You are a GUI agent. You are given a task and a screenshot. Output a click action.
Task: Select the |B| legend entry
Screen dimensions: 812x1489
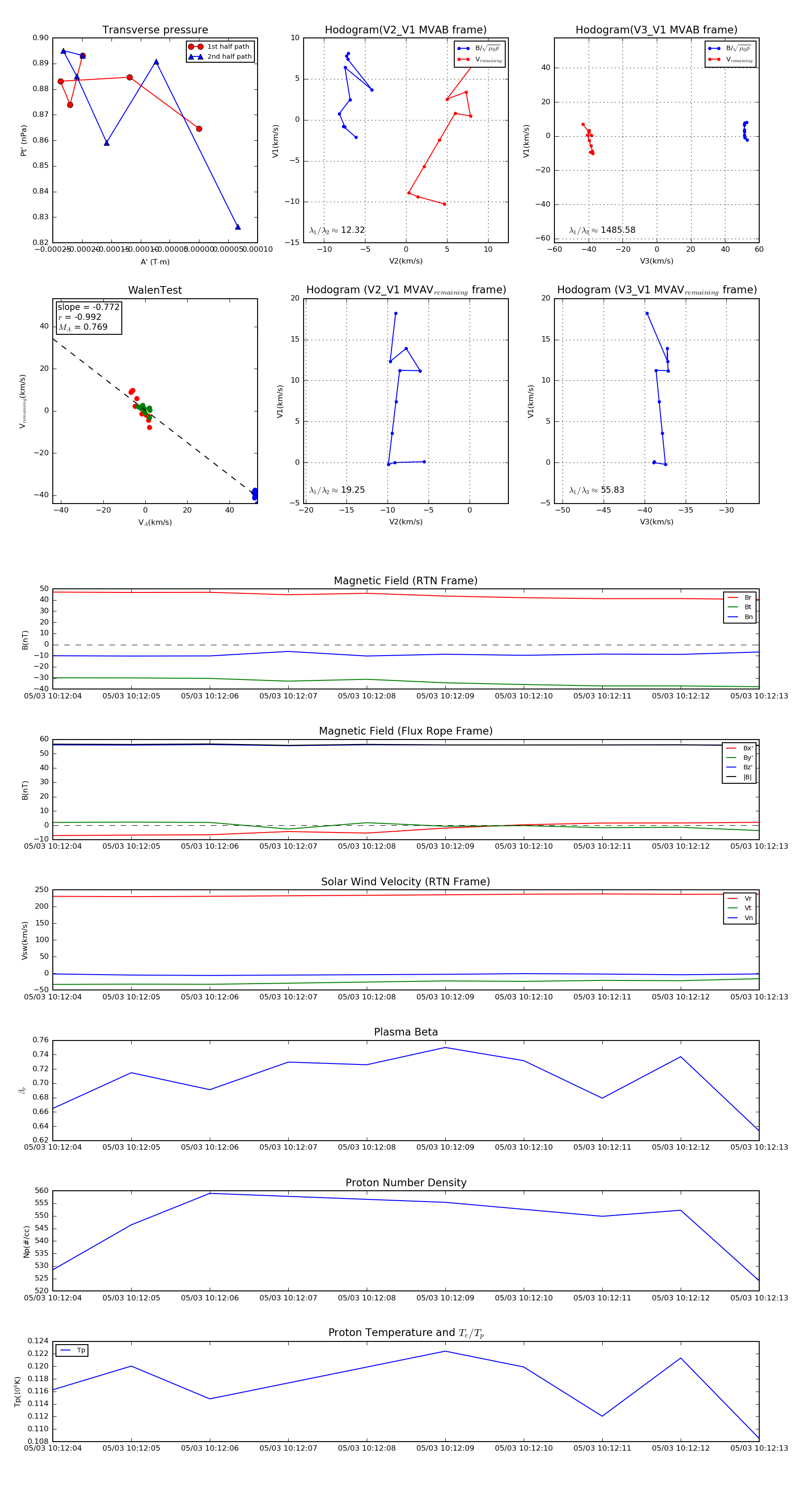point(740,777)
